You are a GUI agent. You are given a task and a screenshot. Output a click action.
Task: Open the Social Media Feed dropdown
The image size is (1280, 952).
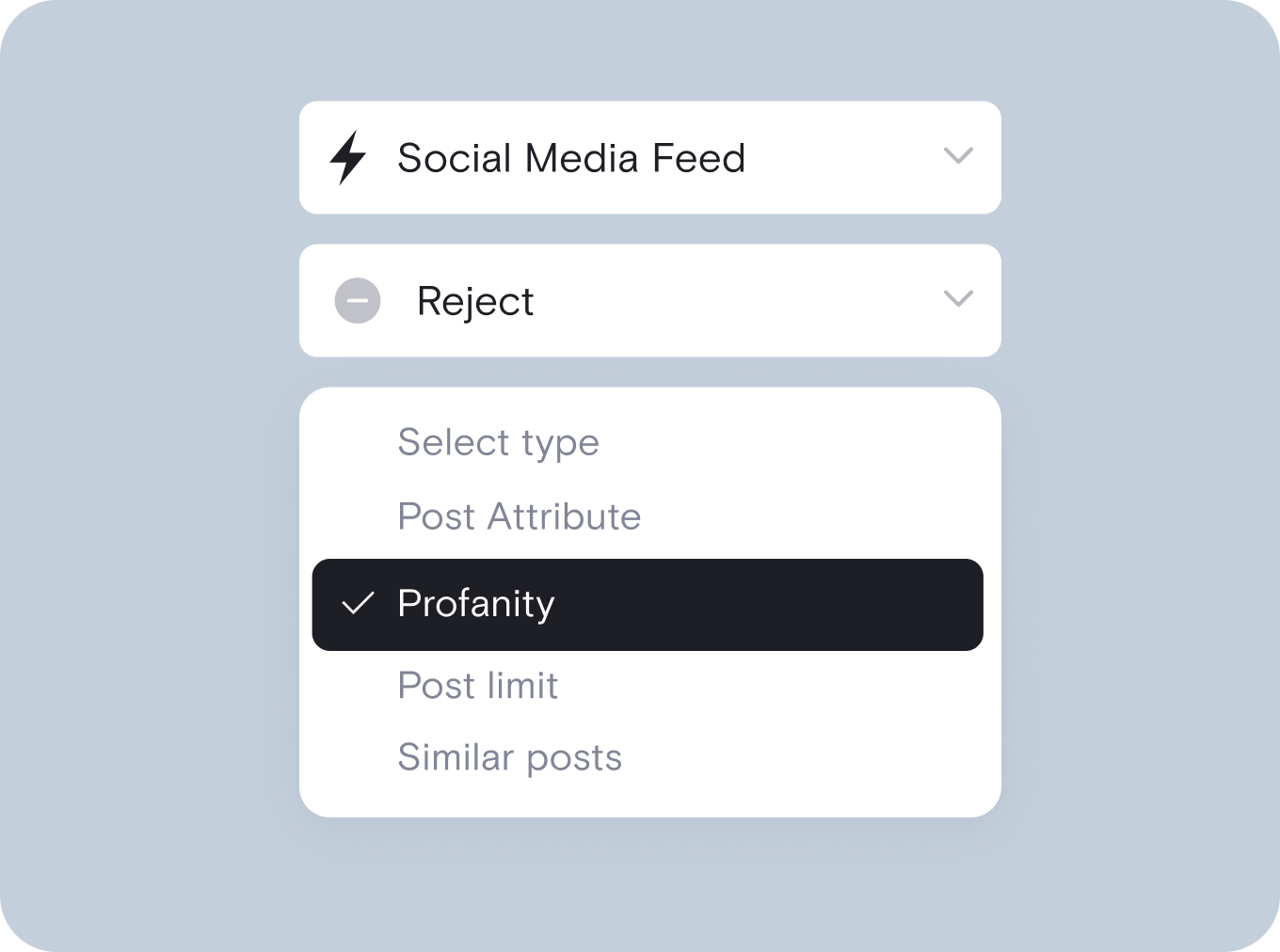pos(649,157)
